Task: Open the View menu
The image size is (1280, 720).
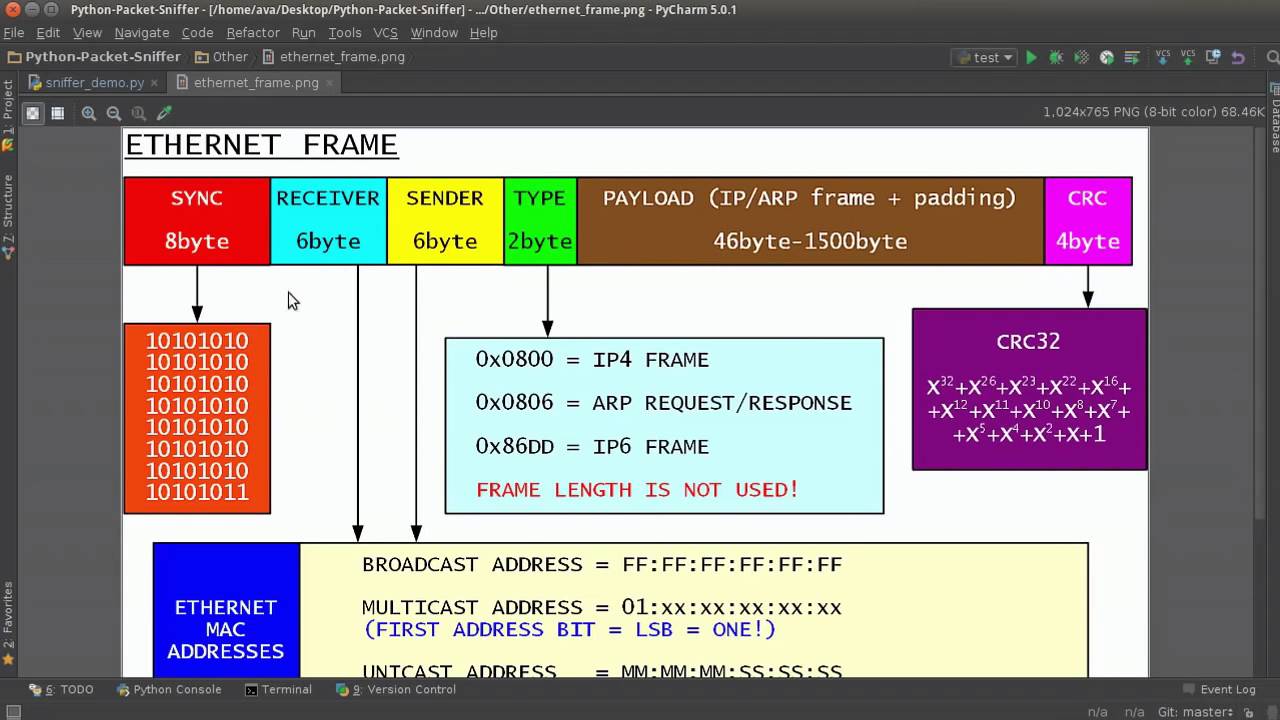Action: pos(87,32)
